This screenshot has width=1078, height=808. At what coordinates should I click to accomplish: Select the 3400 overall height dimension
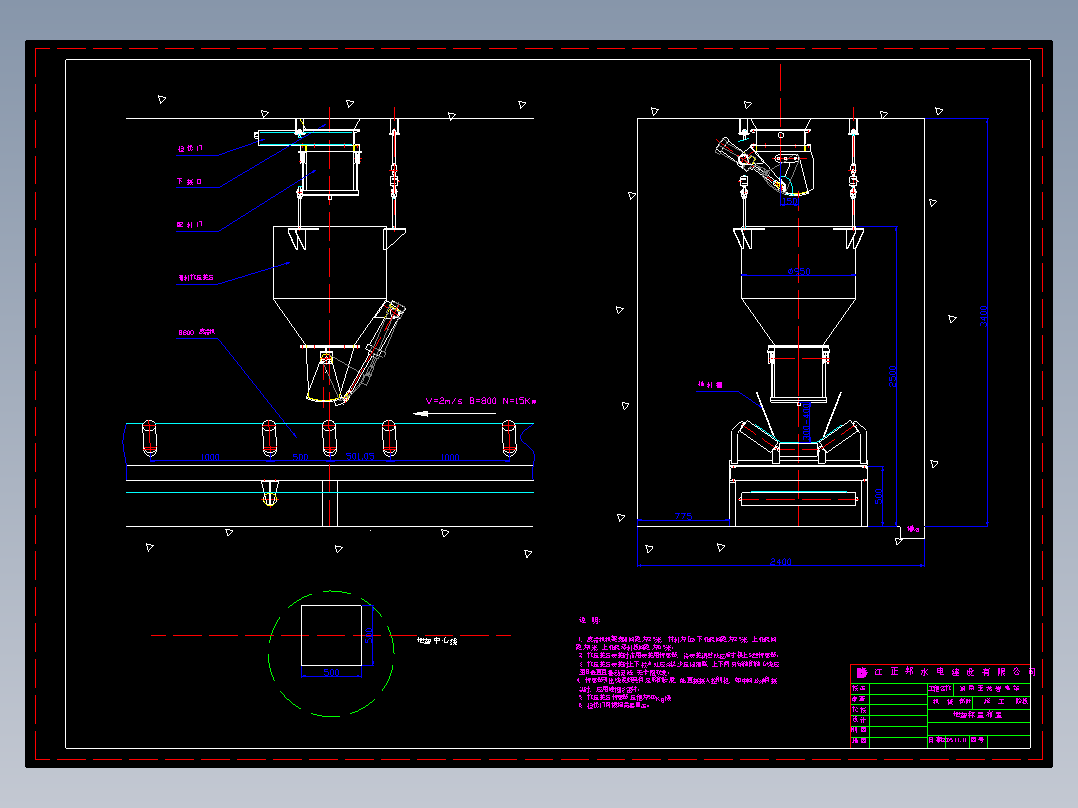pos(984,316)
